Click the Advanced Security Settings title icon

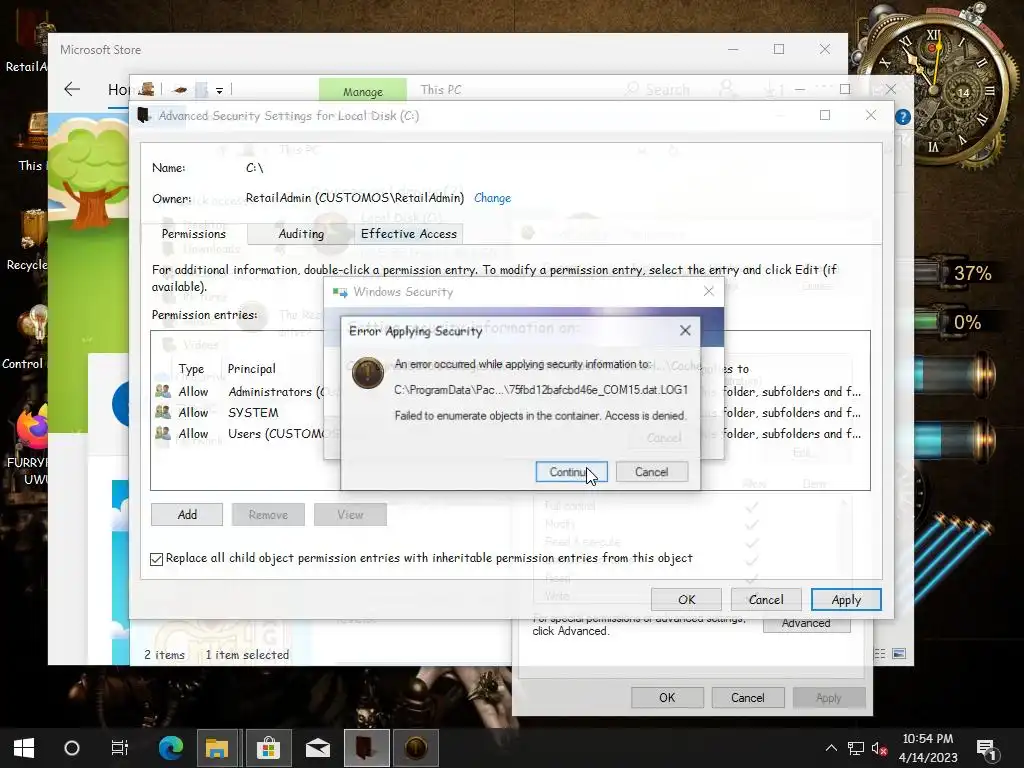[x=143, y=116]
